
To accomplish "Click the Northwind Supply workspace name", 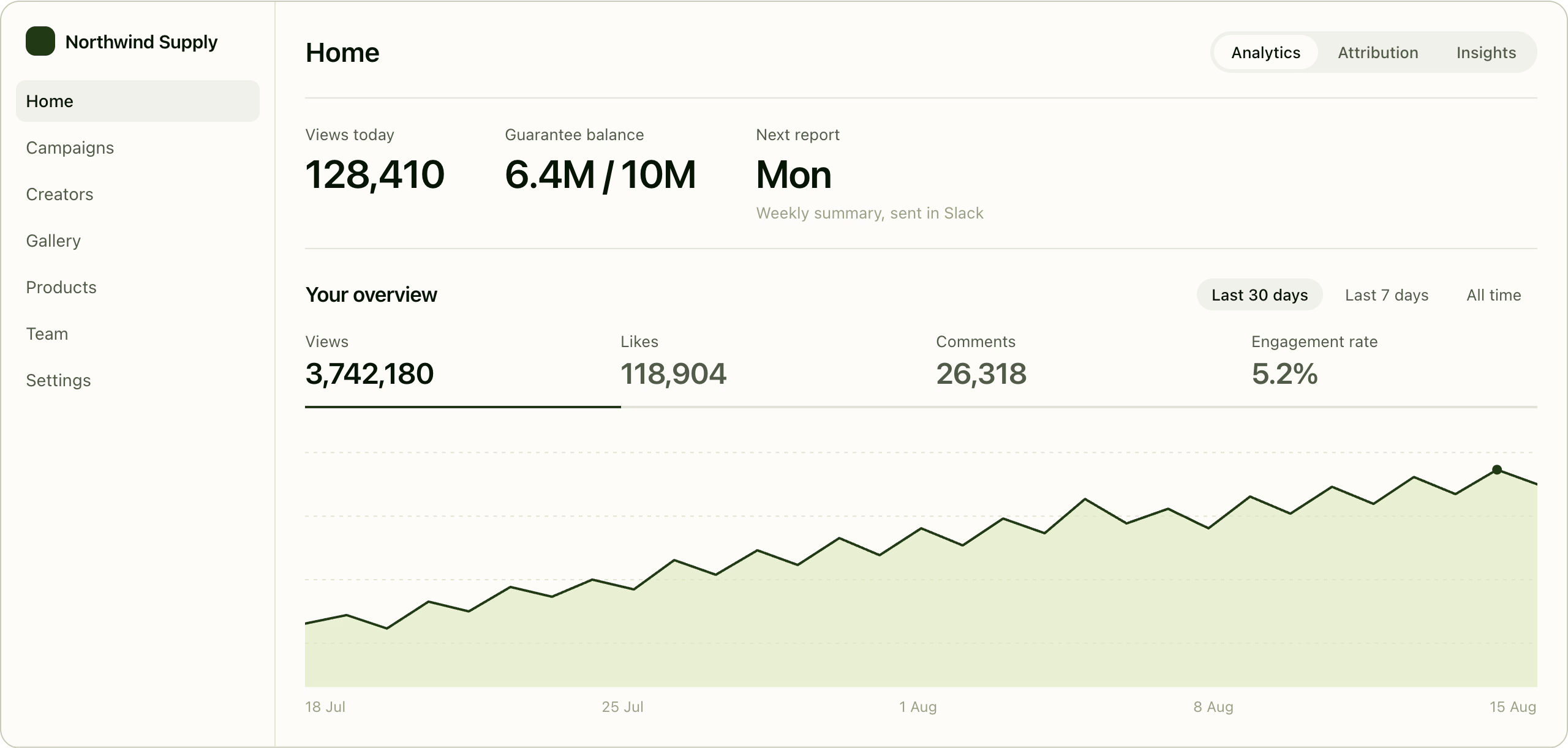I will tap(141, 42).
